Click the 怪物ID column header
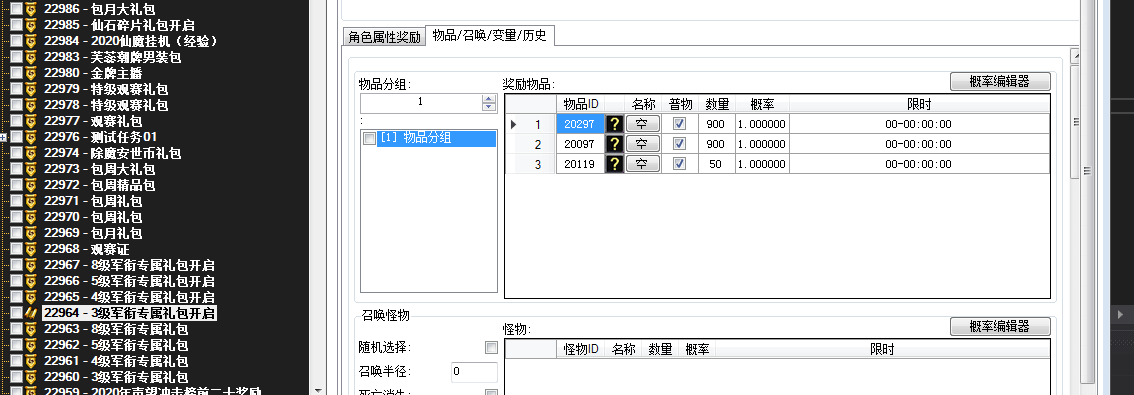The image size is (1134, 395). pyautogui.click(x=581, y=349)
